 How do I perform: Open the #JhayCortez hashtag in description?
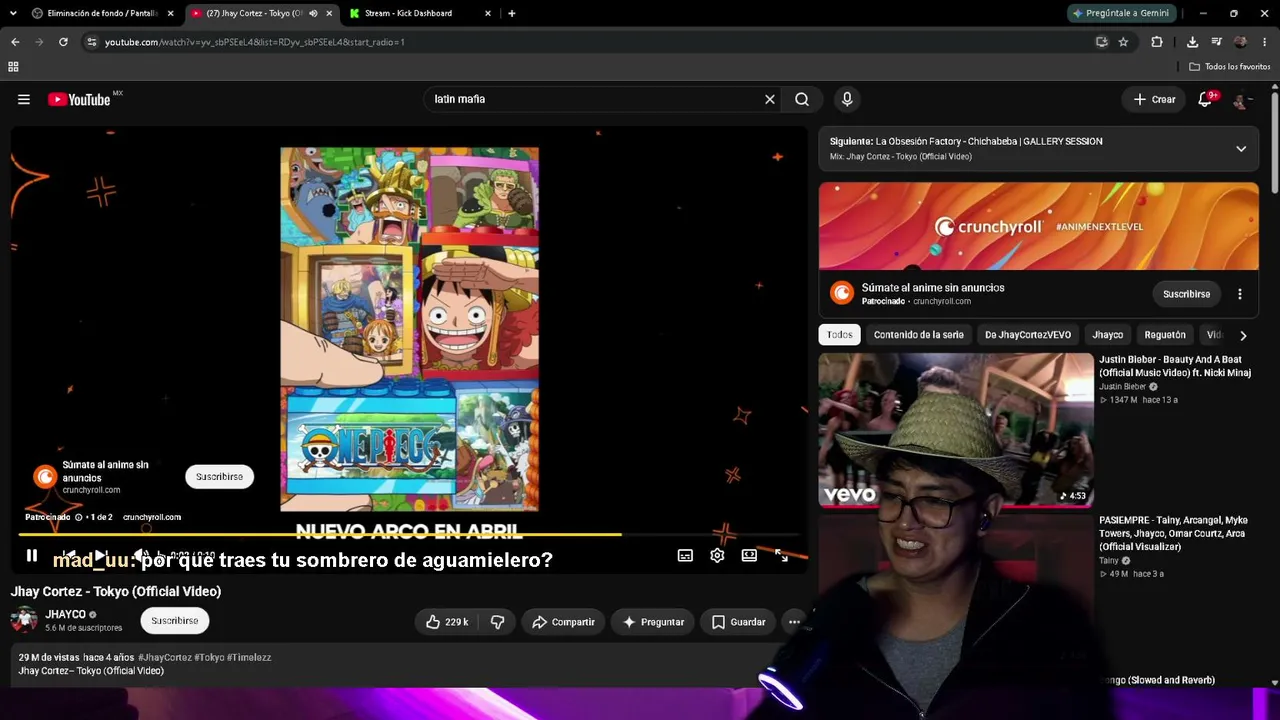pyautogui.click(x=164, y=658)
